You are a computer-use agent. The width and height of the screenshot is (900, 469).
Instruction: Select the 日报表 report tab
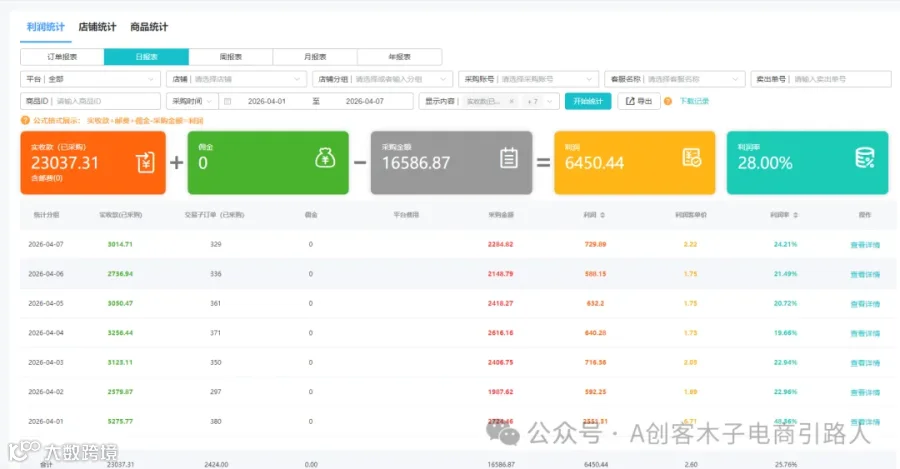146,57
